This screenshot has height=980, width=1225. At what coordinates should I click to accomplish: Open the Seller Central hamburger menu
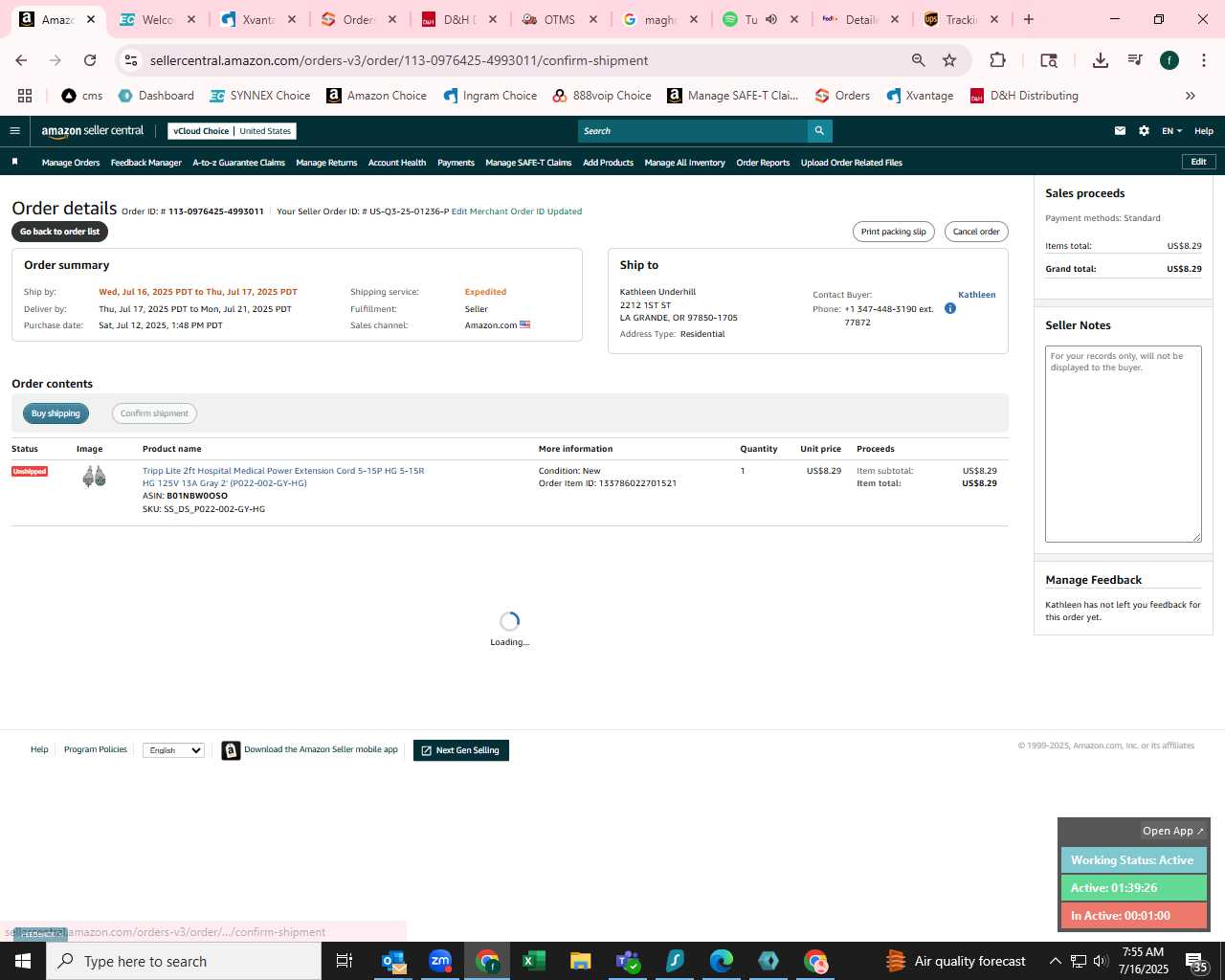point(14,131)
